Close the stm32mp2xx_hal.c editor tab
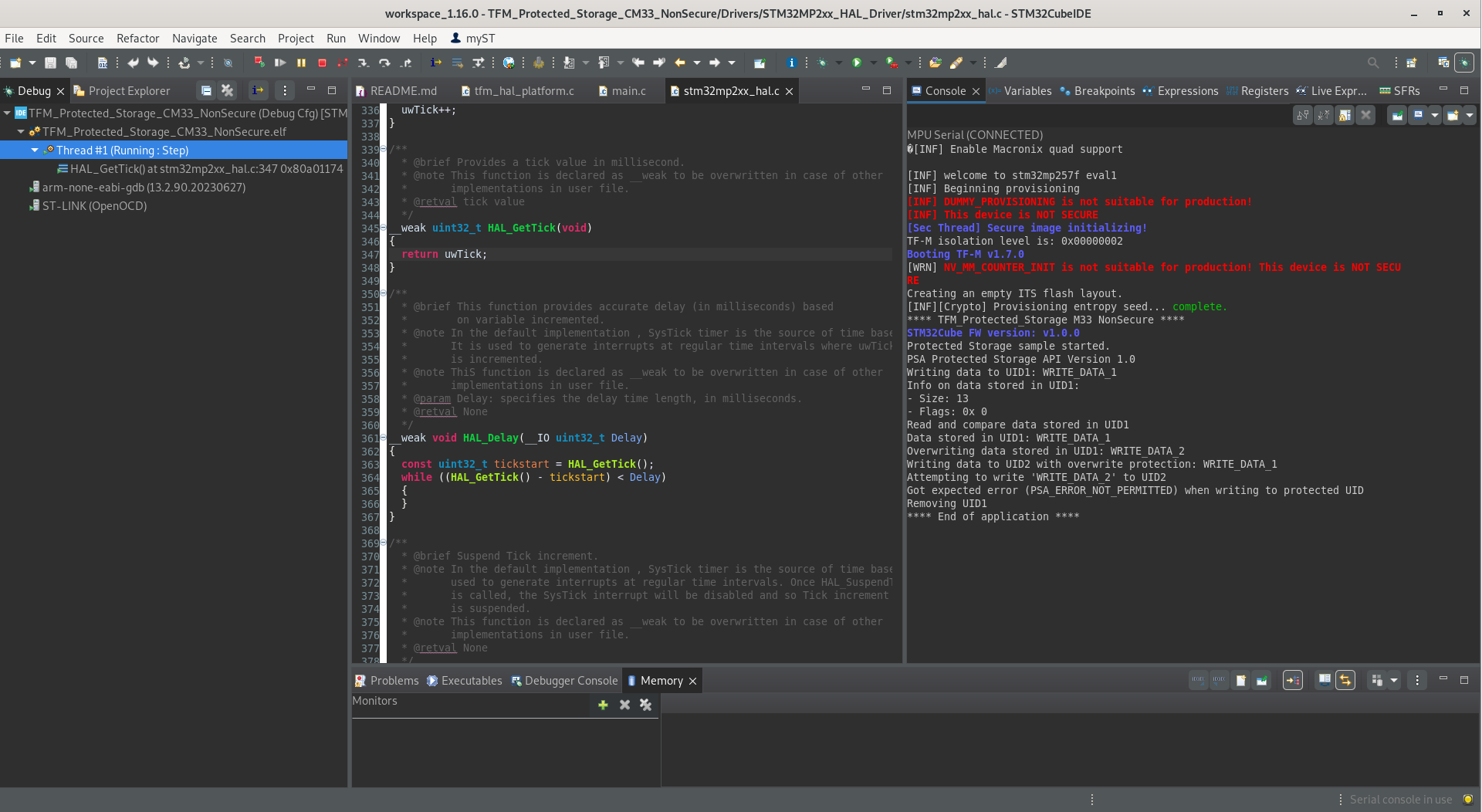 (x=789, y=91)
